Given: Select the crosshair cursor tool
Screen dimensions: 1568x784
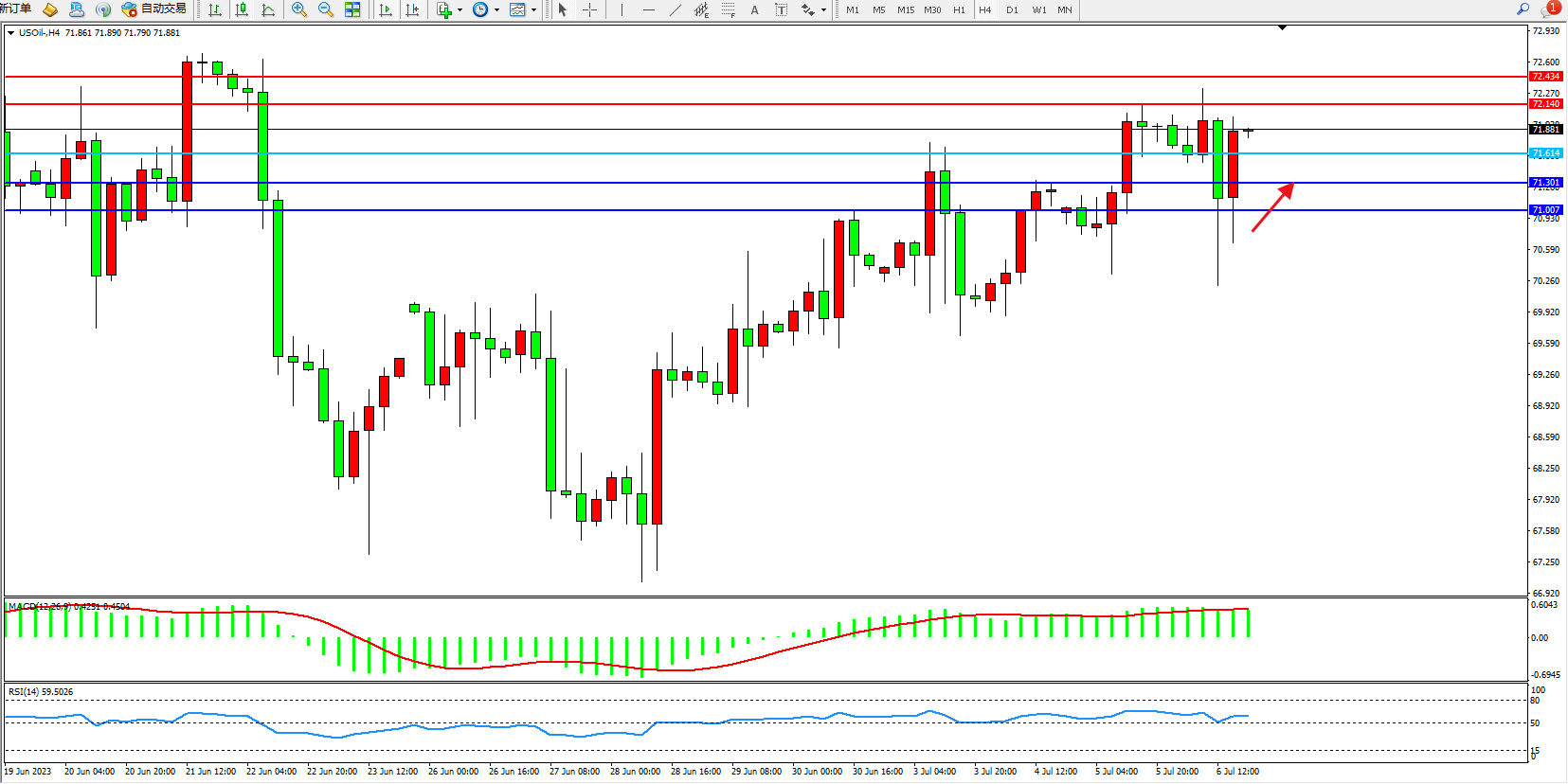Looking at the screenshot, I should 589,9.
